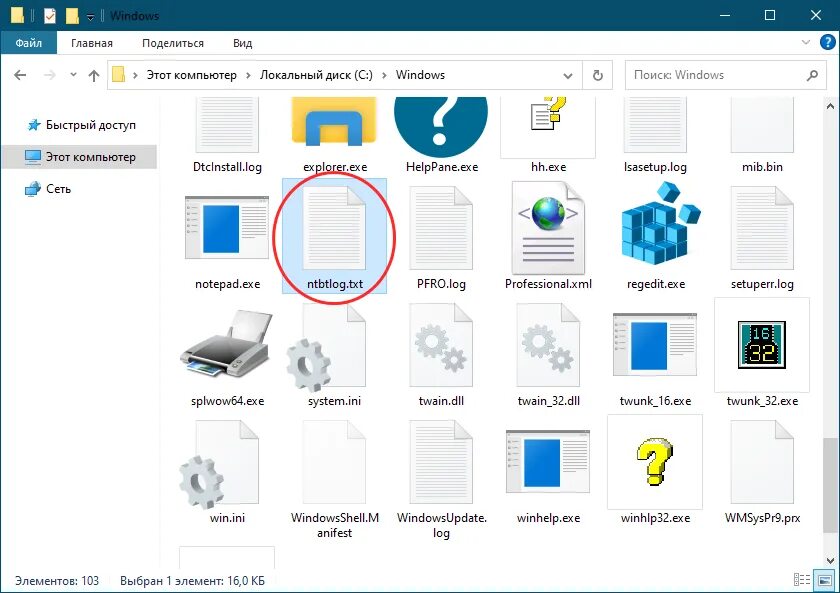Select the ntbtlog.txt file icon

click(334, 228)
